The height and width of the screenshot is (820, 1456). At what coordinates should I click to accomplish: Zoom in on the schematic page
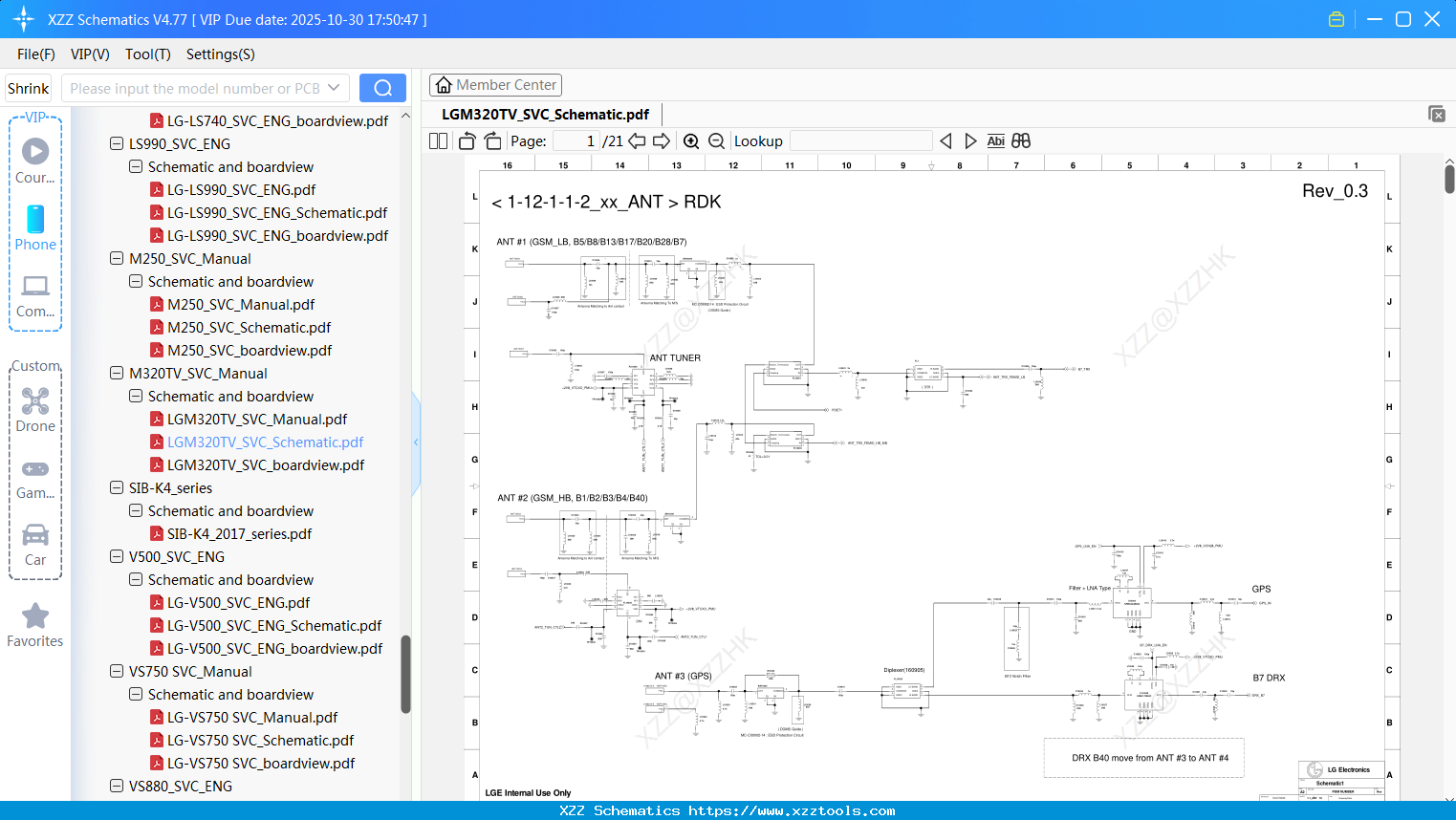[x=691, y=140]
